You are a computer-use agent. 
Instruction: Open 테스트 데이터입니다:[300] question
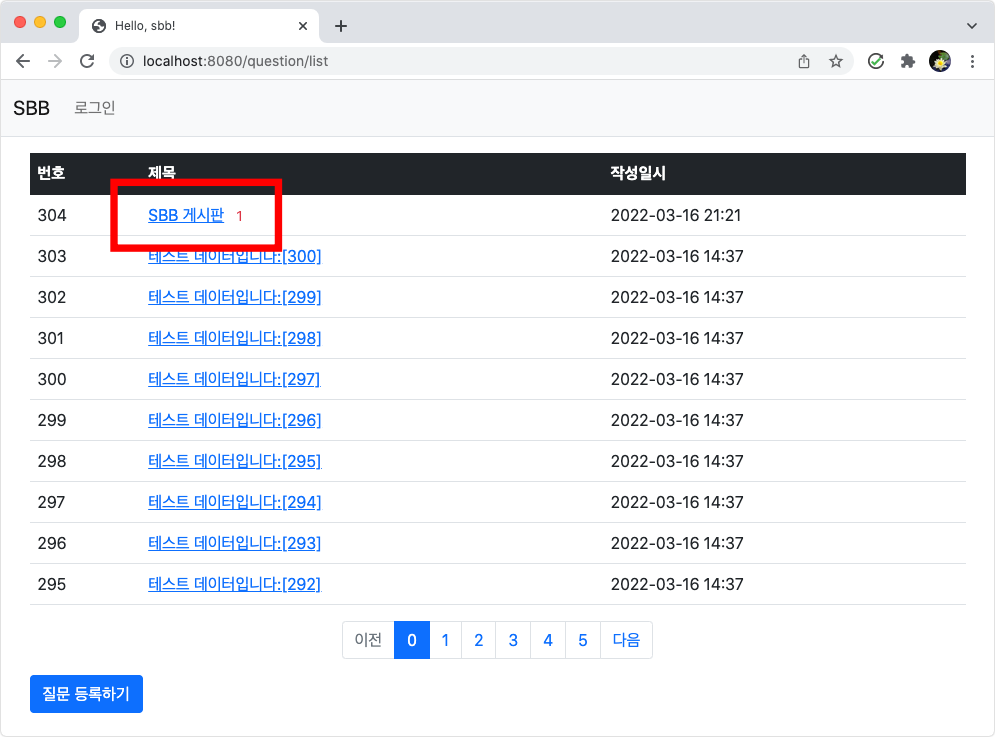[x=235, y=256]
